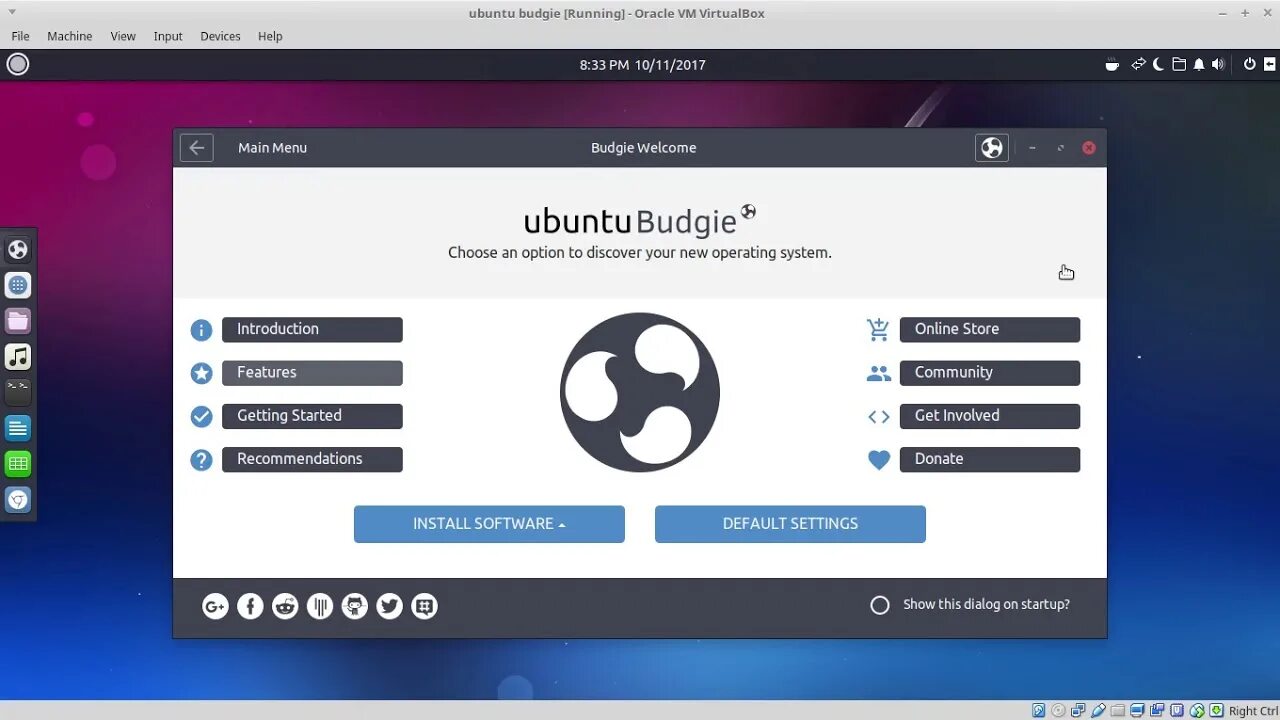Click the Budgie logo button in title bar
Image resolution: width=1280 pixels, height=720 pixels.
pos(992,148)
